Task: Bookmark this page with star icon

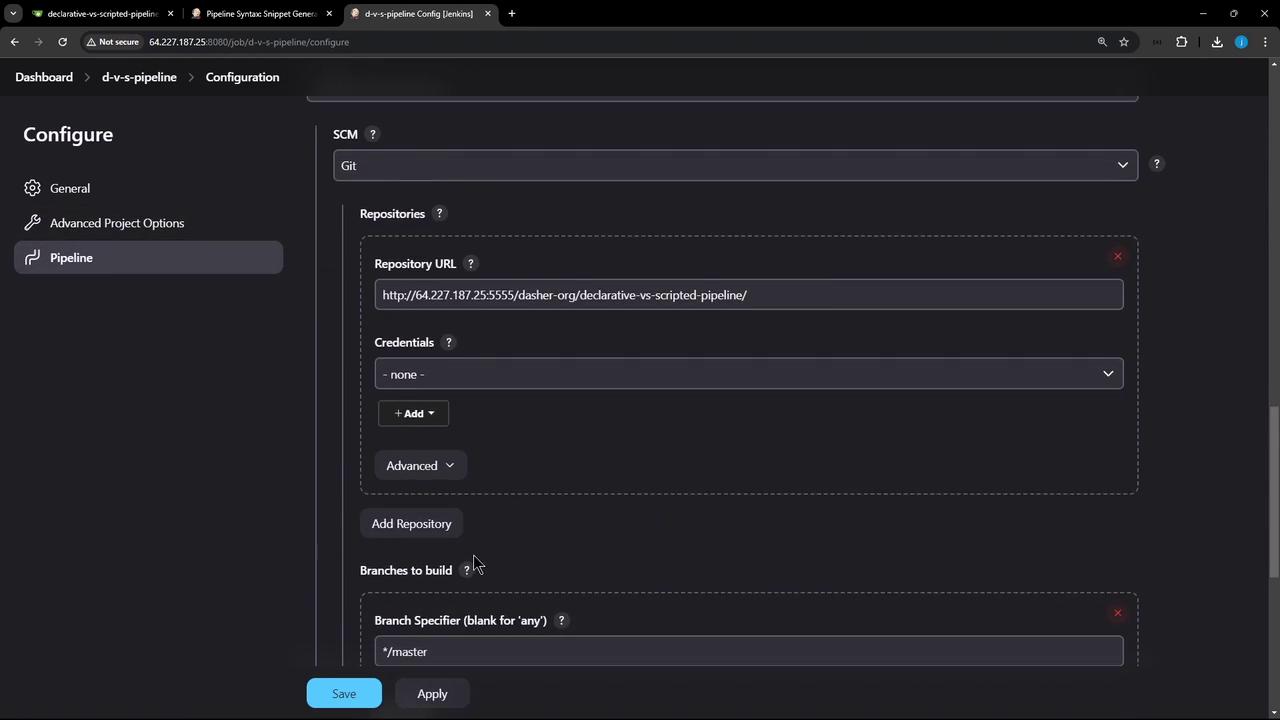Action: coord(1124,42)
